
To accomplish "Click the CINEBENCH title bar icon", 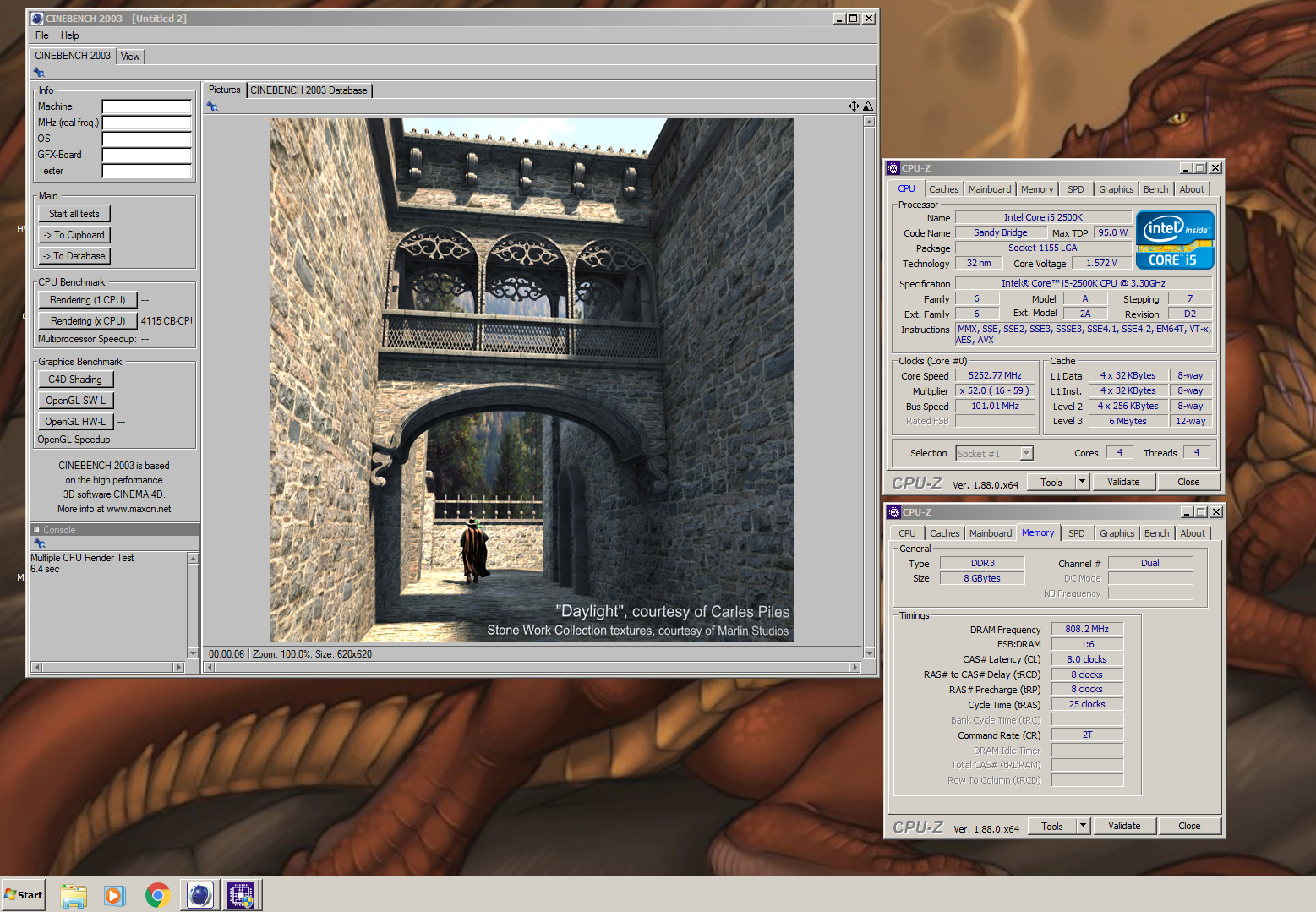I will (37, 19).
